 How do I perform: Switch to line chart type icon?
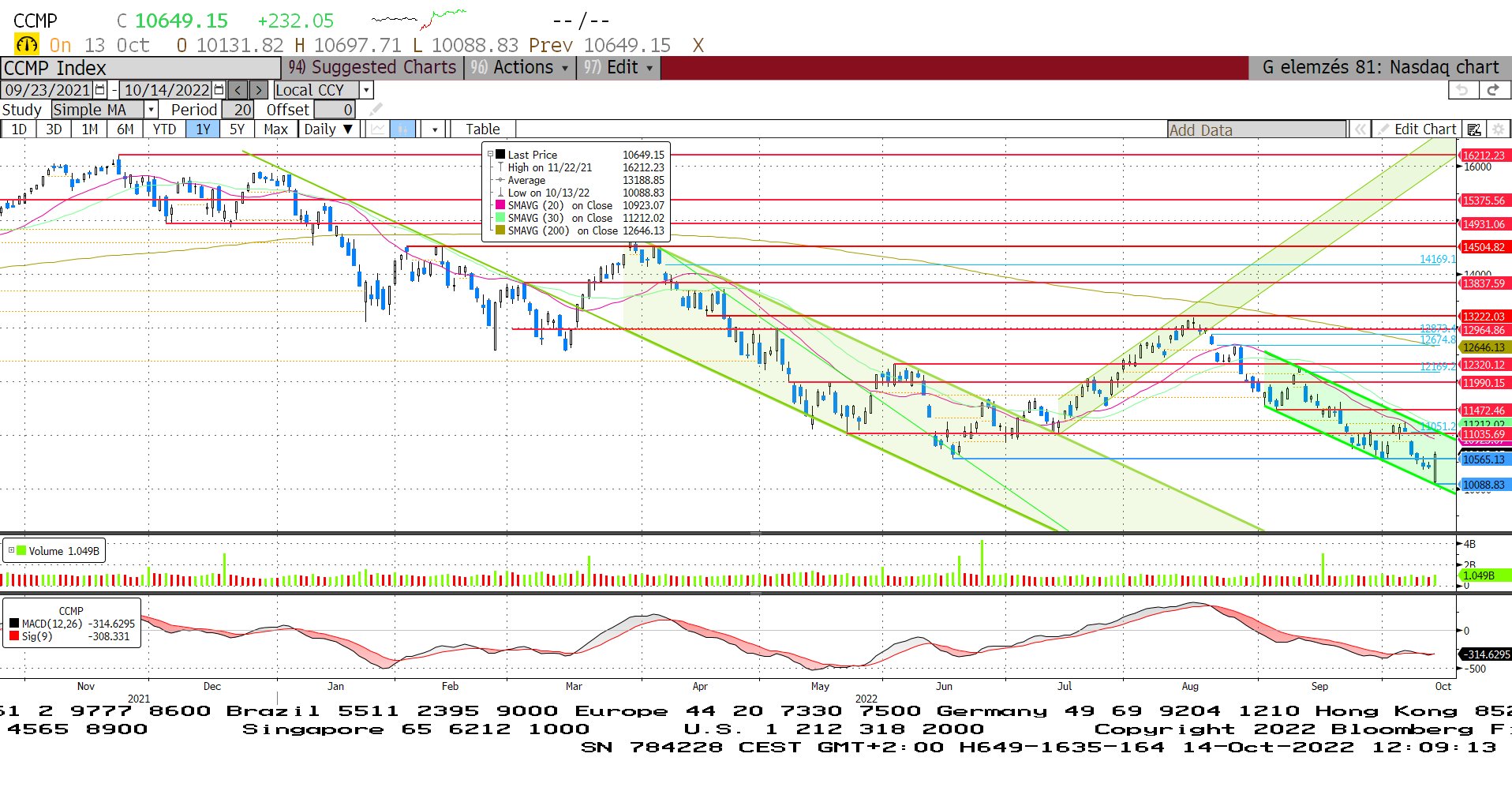coord(379,129)
